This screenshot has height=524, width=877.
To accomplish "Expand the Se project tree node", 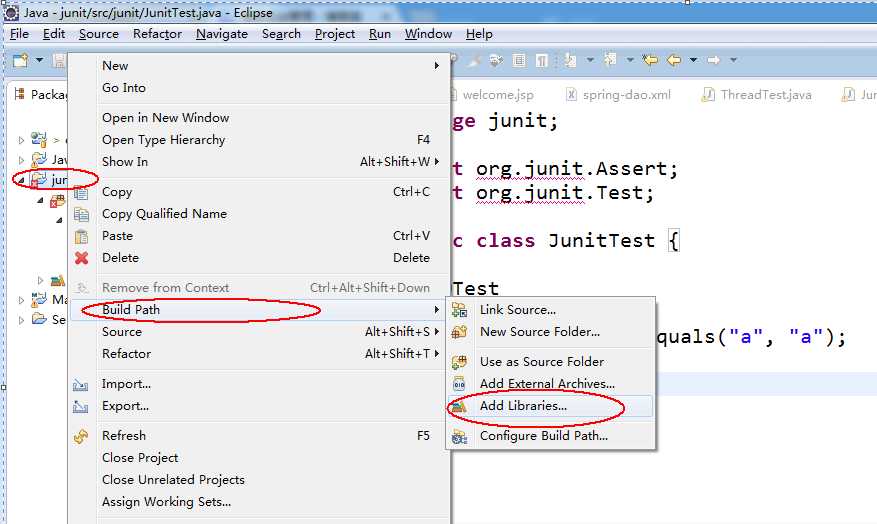I will coord(21,320).
